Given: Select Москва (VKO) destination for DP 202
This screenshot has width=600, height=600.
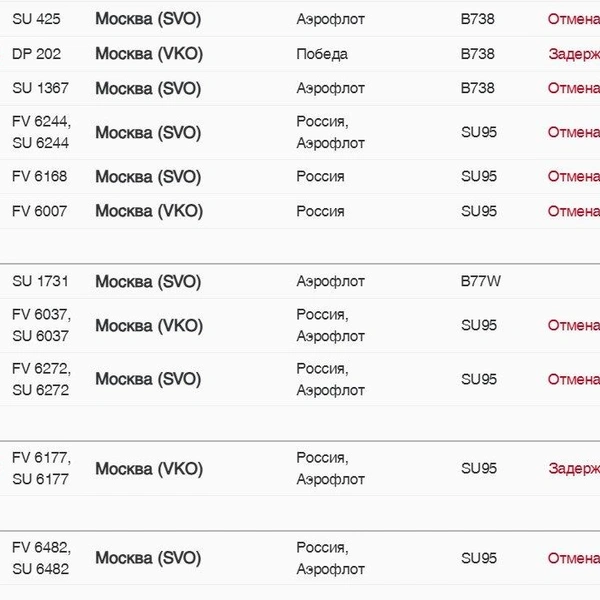Looking at the screenshot, I should [x=149, y=54].
